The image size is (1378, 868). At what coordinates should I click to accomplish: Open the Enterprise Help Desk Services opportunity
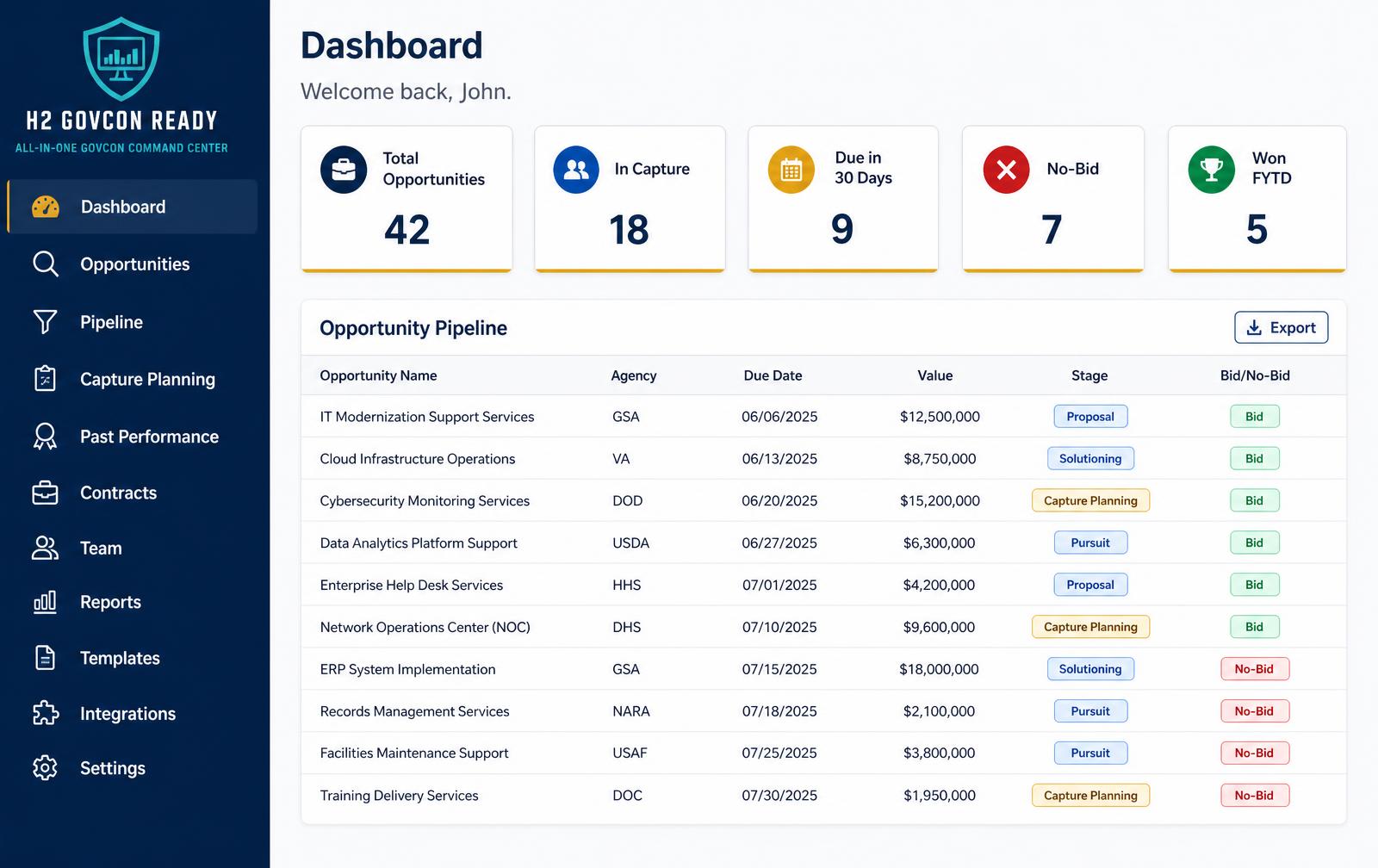412,586
